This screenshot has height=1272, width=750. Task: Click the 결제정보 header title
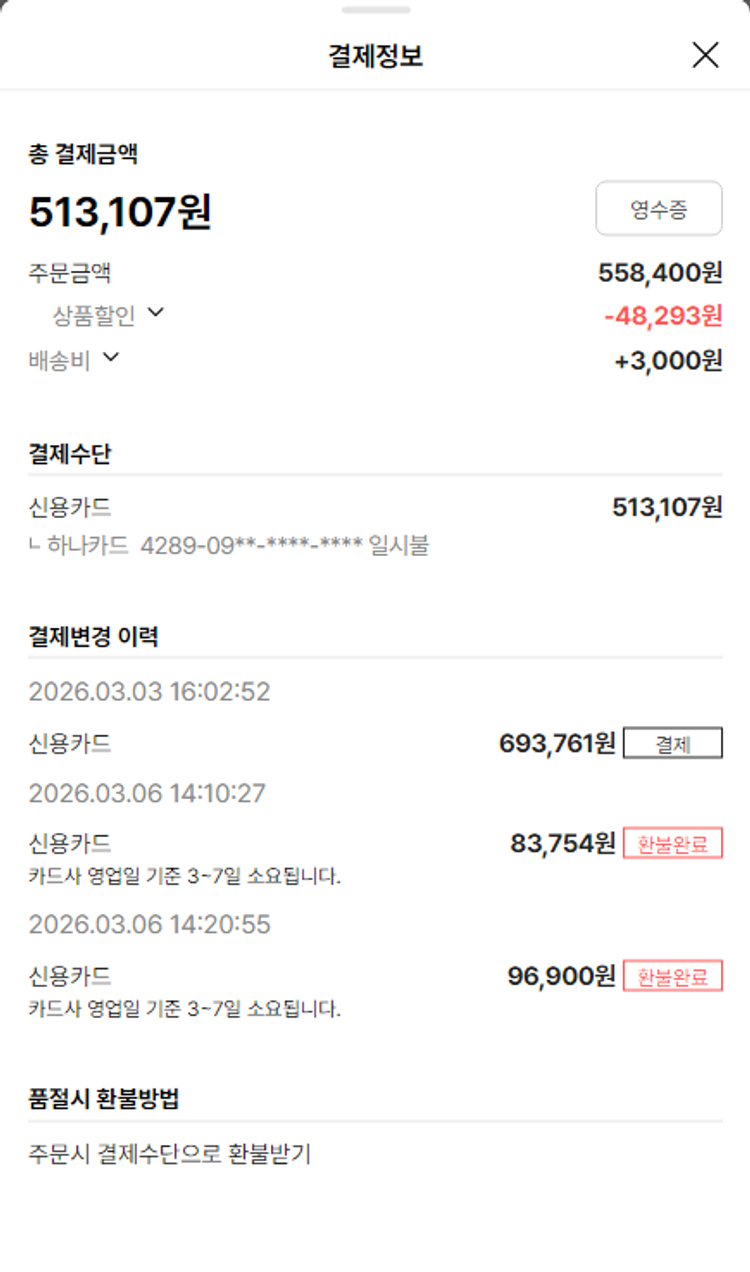pyautogui.click(x=375, y=56)
